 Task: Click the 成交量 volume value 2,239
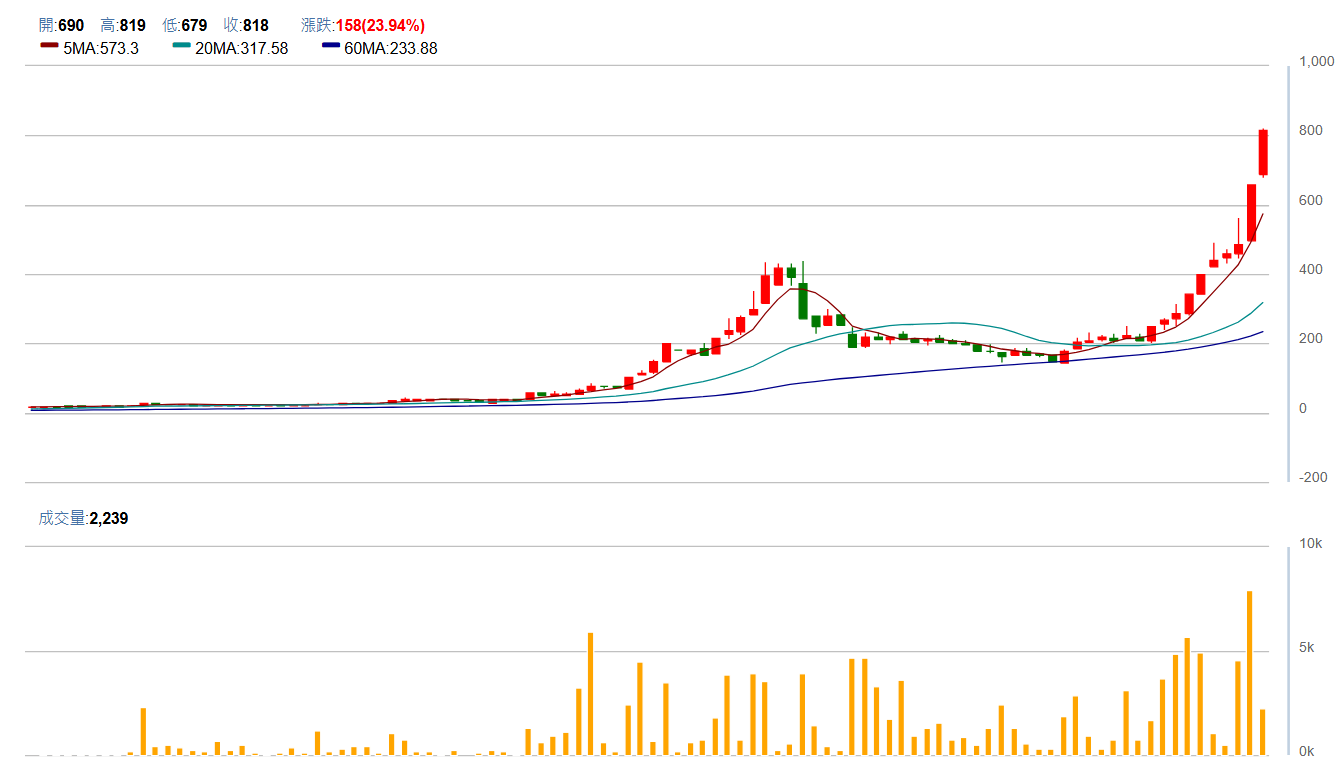coord(109,518)
